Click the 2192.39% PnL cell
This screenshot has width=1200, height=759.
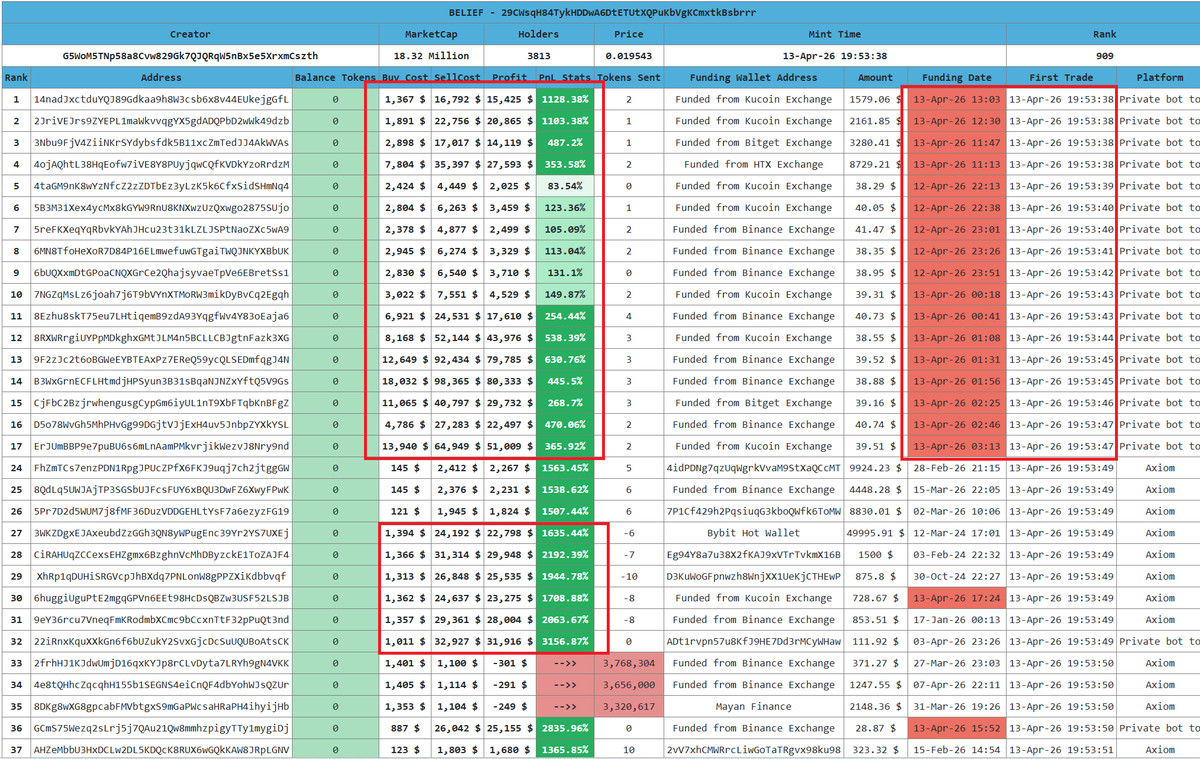click(x=565, y=554)
